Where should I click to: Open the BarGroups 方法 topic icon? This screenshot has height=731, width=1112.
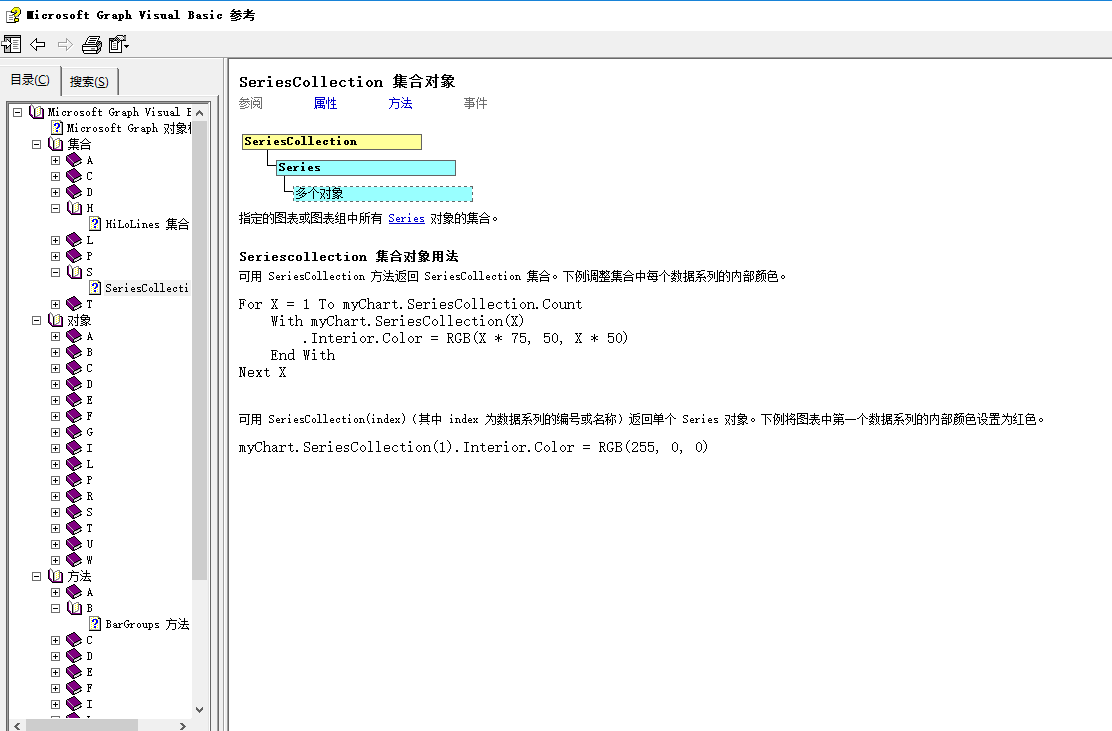point(94,624)
